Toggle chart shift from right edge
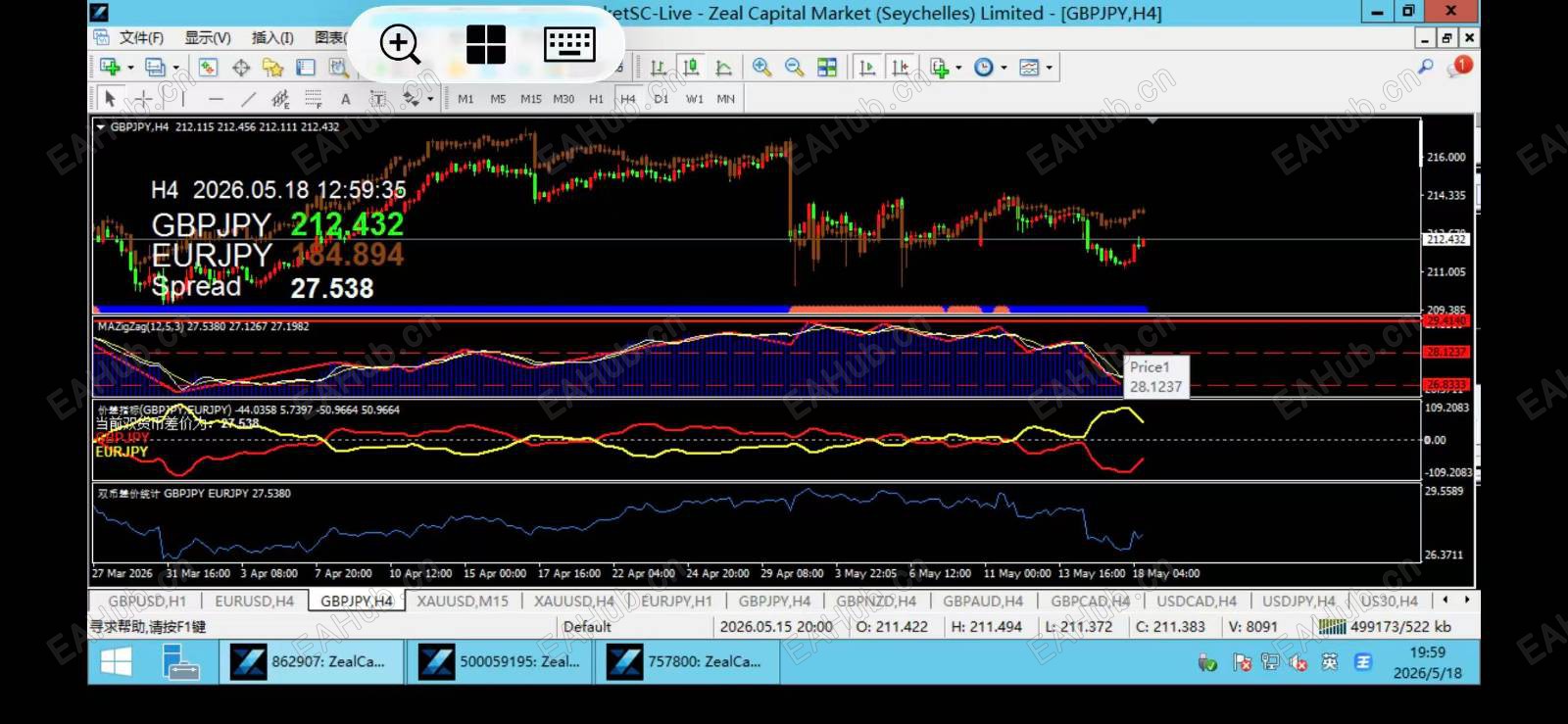Viewport: 1568px width, 724px height. click(x=900, y=67)
